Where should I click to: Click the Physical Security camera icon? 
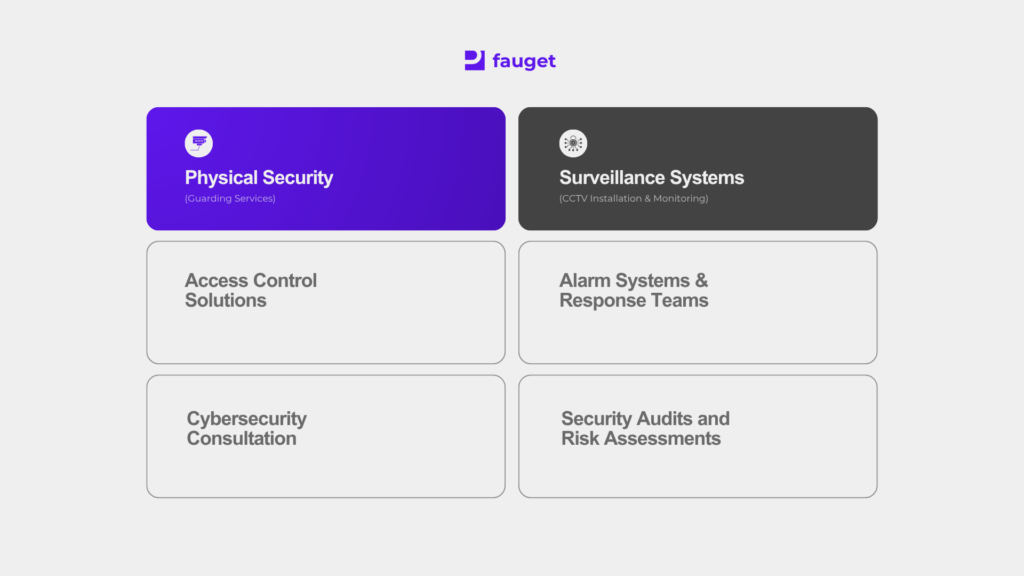point(199,143)
